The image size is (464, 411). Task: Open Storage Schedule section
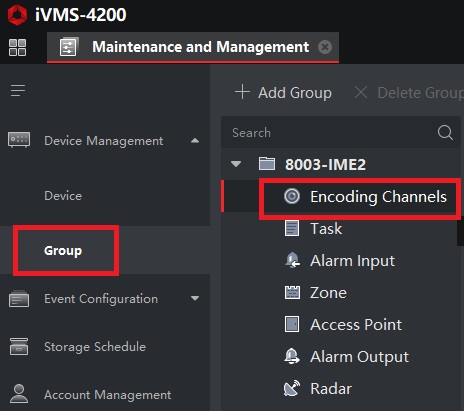95,347
